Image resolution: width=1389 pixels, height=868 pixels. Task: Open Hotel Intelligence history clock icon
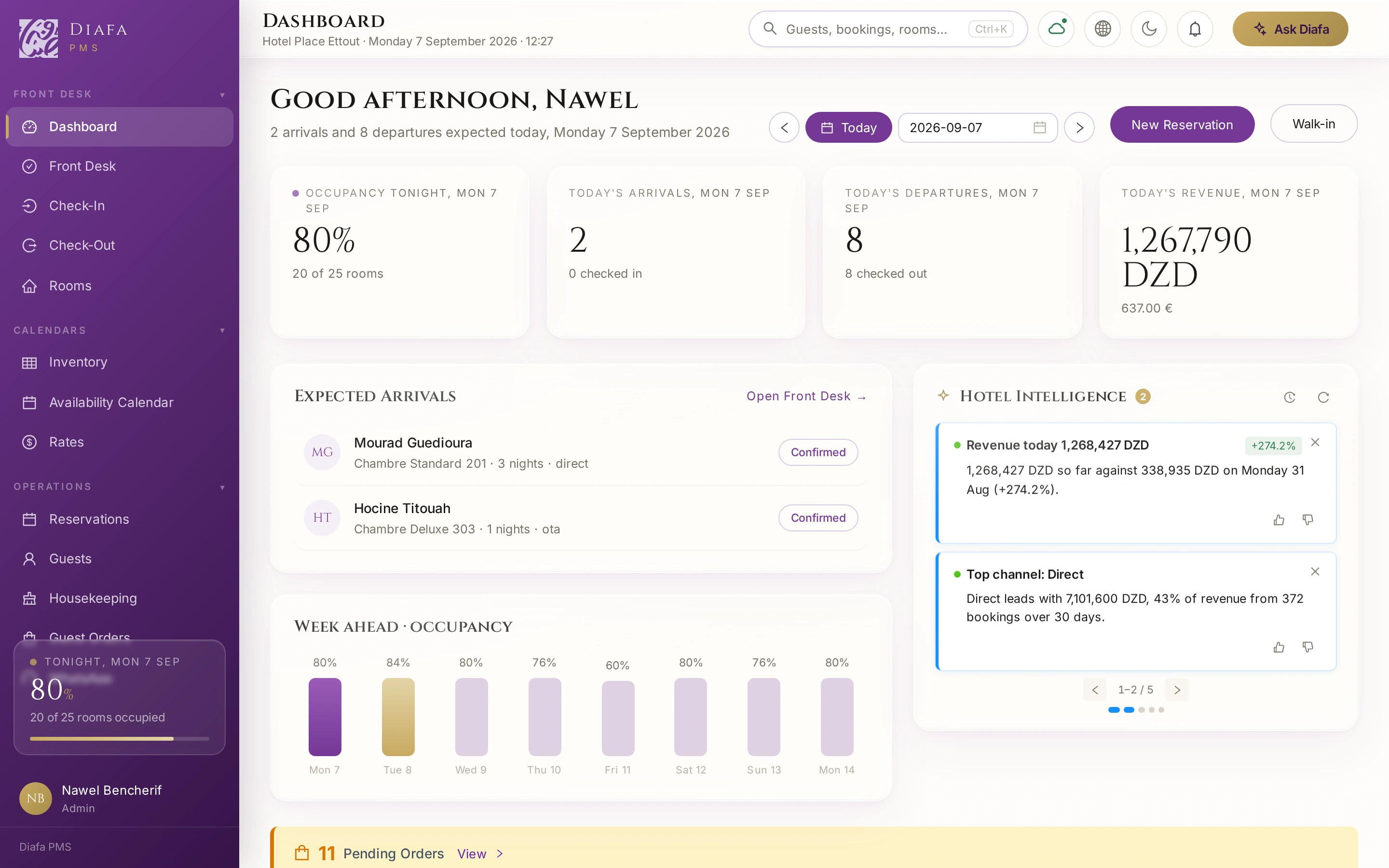(x=1289, y=397)
